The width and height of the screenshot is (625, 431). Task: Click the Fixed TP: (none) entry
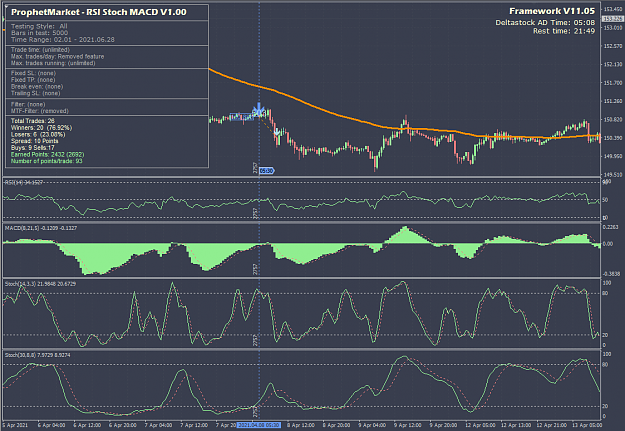tap(33, 80)
